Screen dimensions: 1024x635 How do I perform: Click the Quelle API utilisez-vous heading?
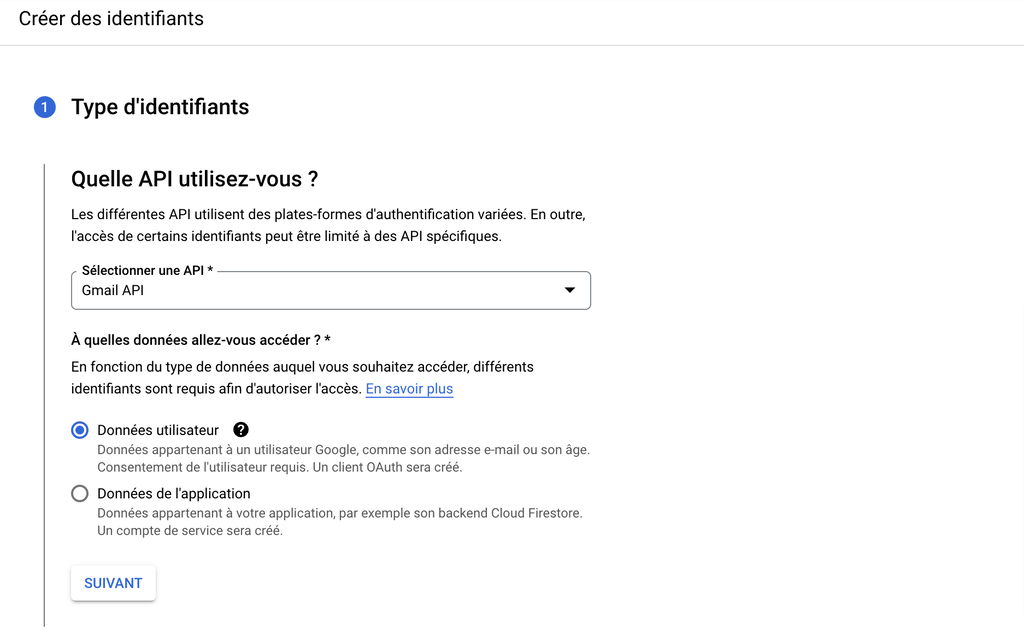[x=196, y=178]
